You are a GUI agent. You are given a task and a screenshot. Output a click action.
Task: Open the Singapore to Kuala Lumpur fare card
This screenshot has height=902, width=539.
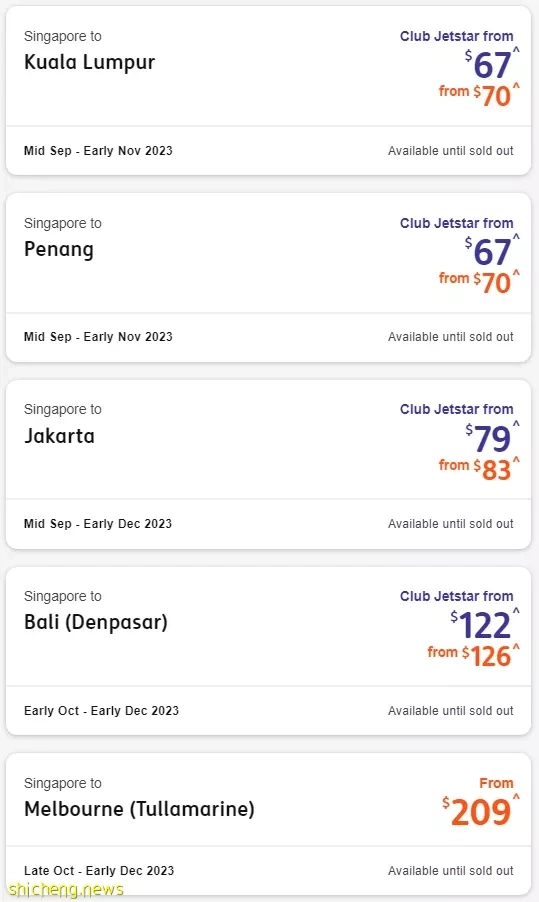(268, 90)
